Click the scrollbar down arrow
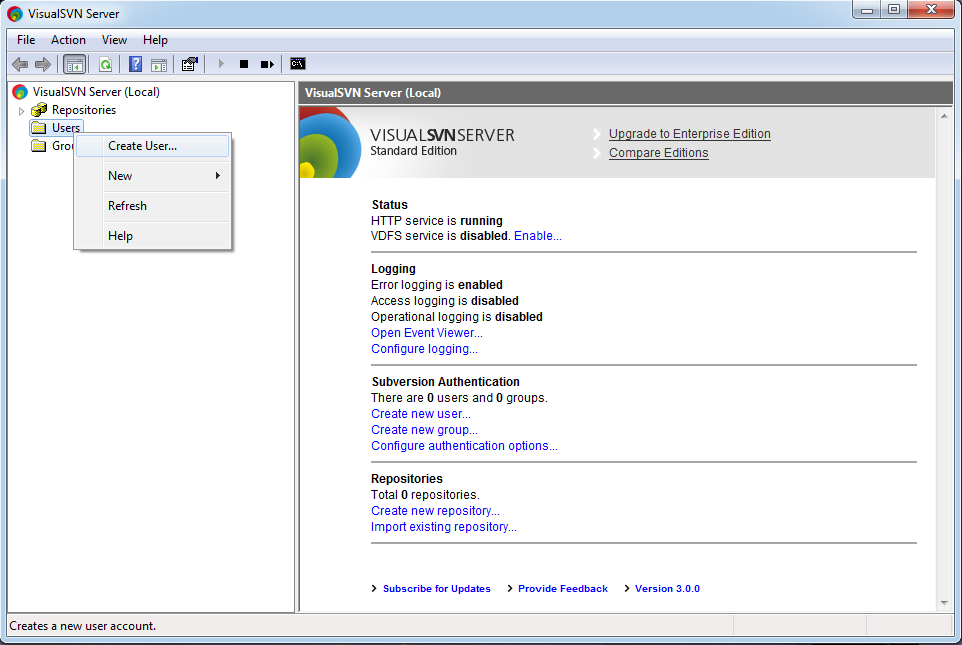 point(944,603)
